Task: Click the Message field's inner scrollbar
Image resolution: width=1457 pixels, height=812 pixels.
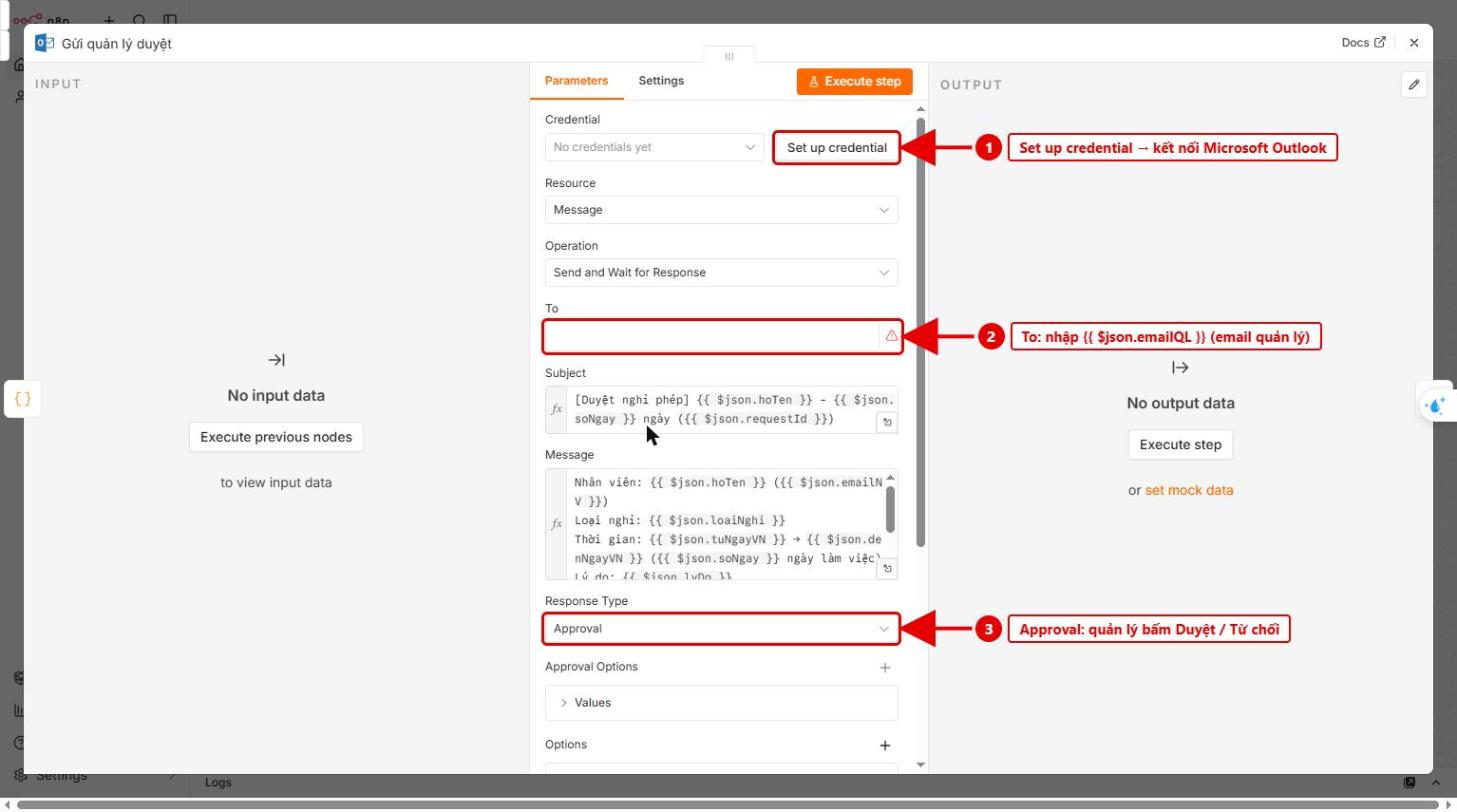Action: pos(890,509)
